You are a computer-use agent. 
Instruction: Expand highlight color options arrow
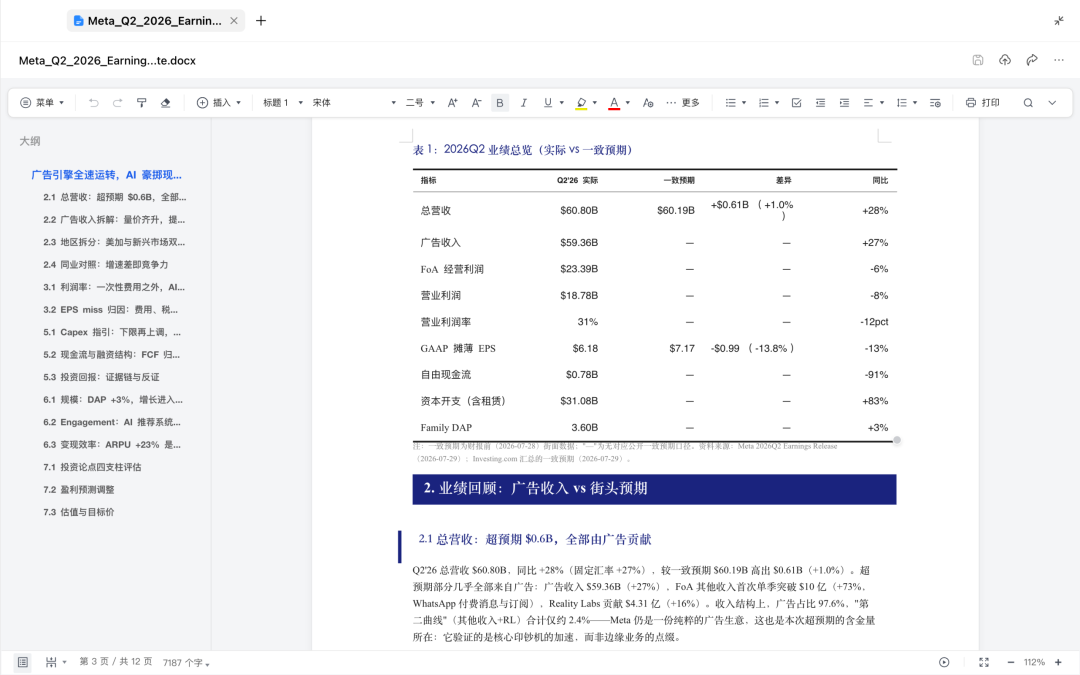(x=594, y=103)
